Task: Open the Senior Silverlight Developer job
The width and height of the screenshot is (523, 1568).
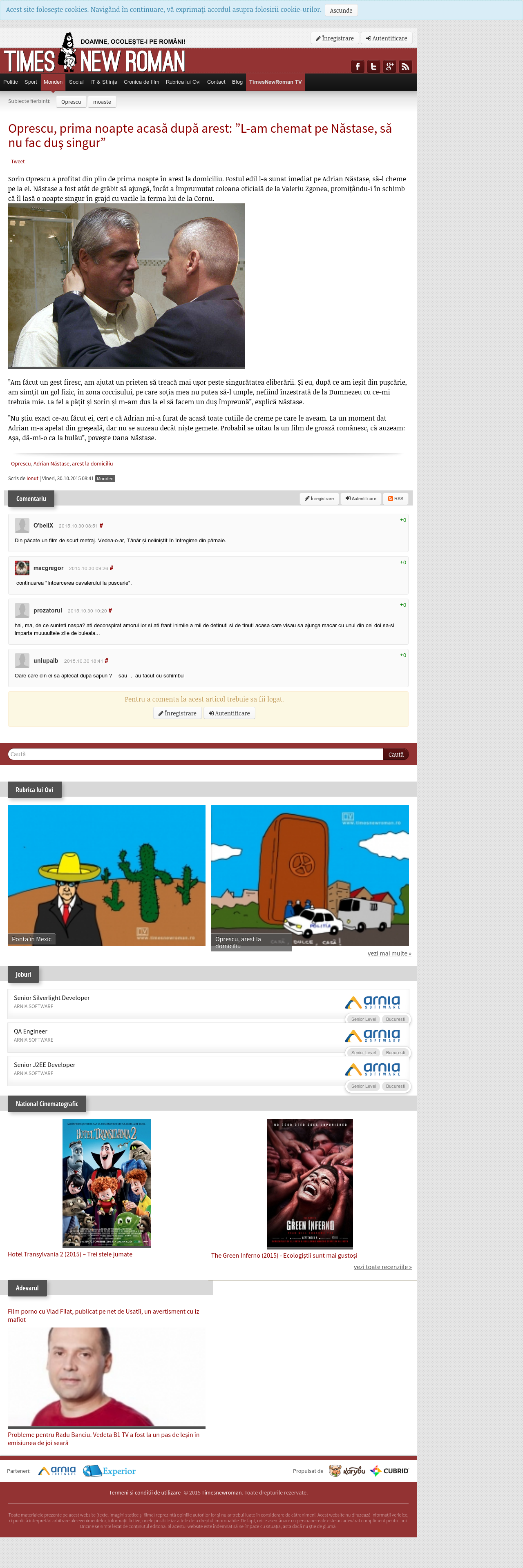Action: [x=52, y=998]
